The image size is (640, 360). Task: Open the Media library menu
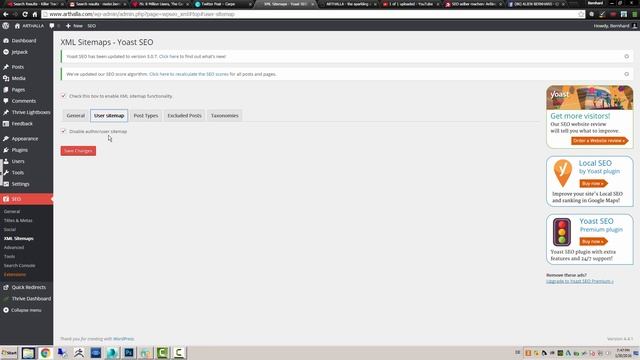18,78
